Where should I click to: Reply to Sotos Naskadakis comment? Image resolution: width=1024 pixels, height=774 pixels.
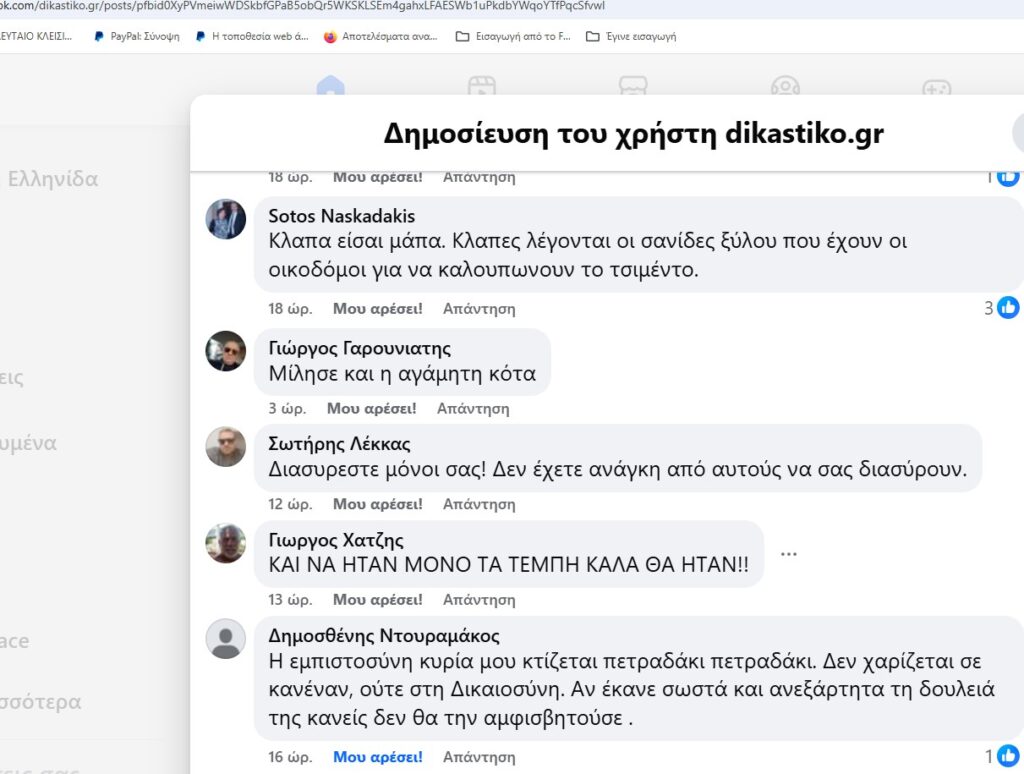coord(479,308)
